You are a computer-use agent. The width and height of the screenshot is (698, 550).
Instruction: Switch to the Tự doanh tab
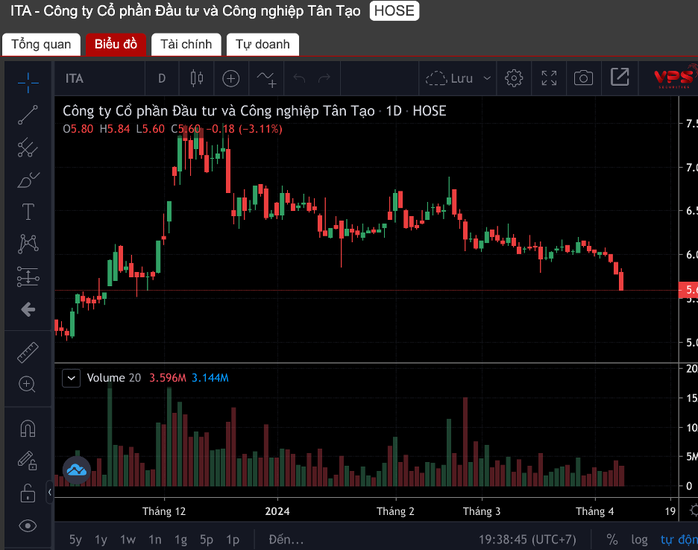(x=263, y=44)
